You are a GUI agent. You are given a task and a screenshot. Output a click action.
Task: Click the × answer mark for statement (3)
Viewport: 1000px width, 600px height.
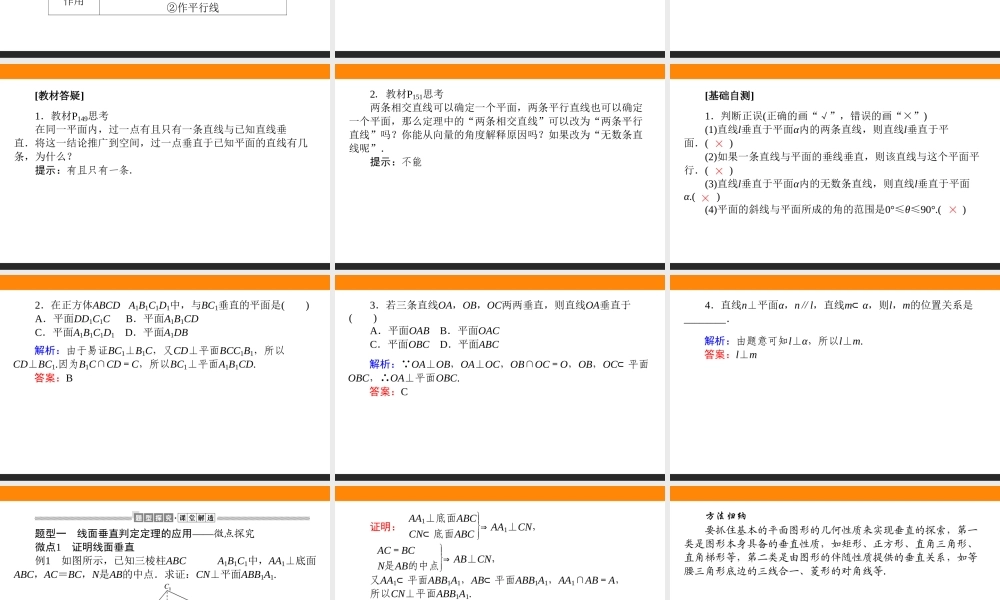point(705,198)
